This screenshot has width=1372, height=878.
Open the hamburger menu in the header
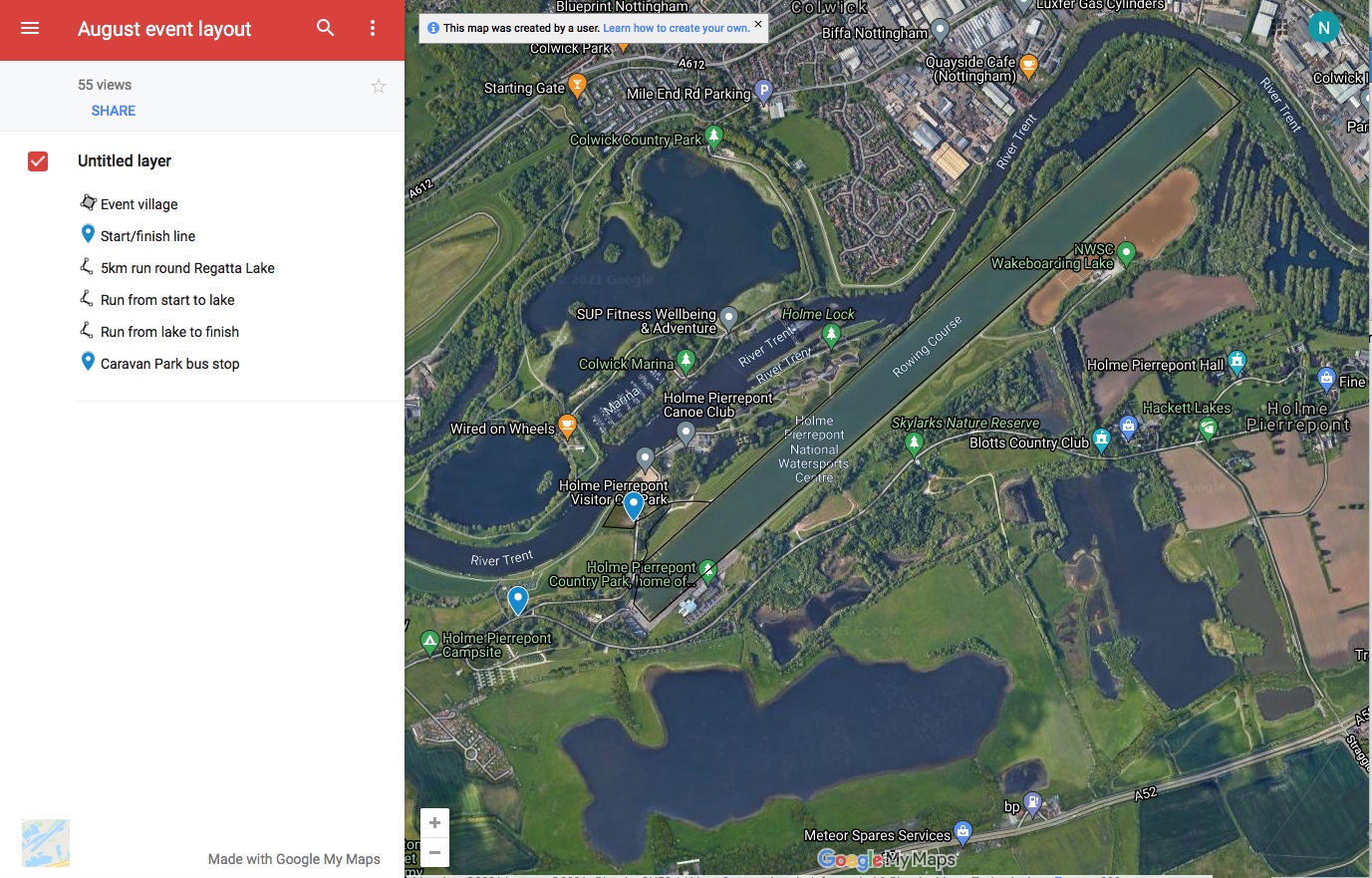pyautogui.click(x=30, y=29)
